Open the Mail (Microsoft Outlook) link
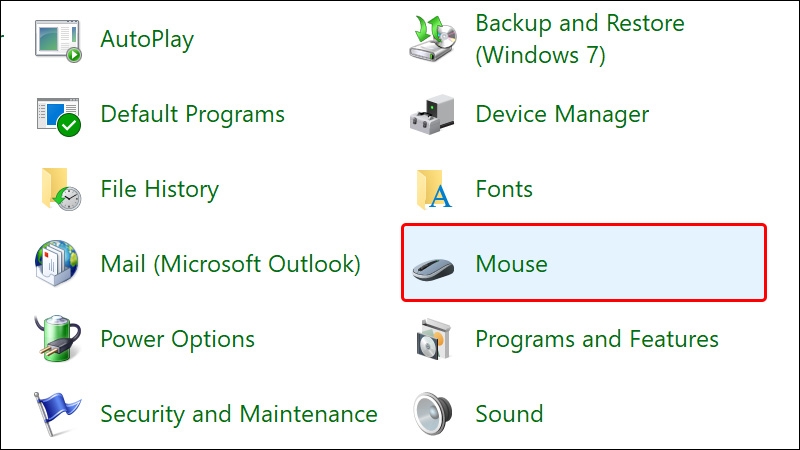Screen dimensions: 800x450 (230, 264)
